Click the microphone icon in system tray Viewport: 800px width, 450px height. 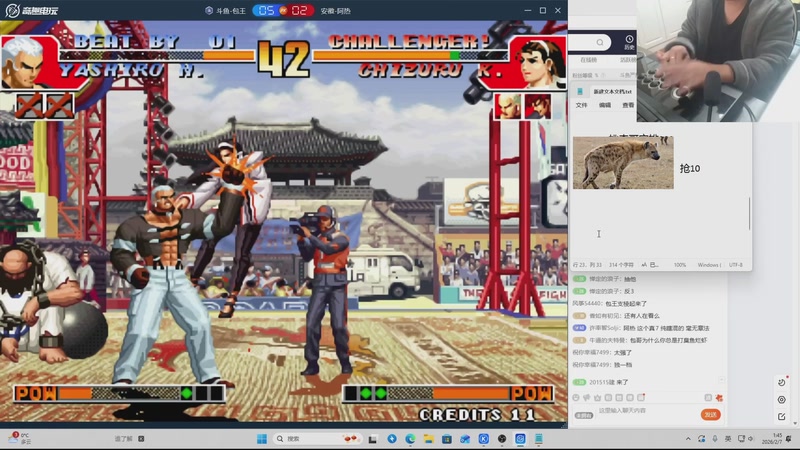(715, 439)
